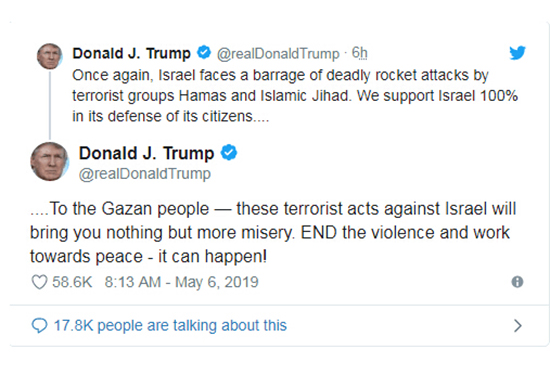Open the small profile avatar in the parent tweet

point(50,56)
